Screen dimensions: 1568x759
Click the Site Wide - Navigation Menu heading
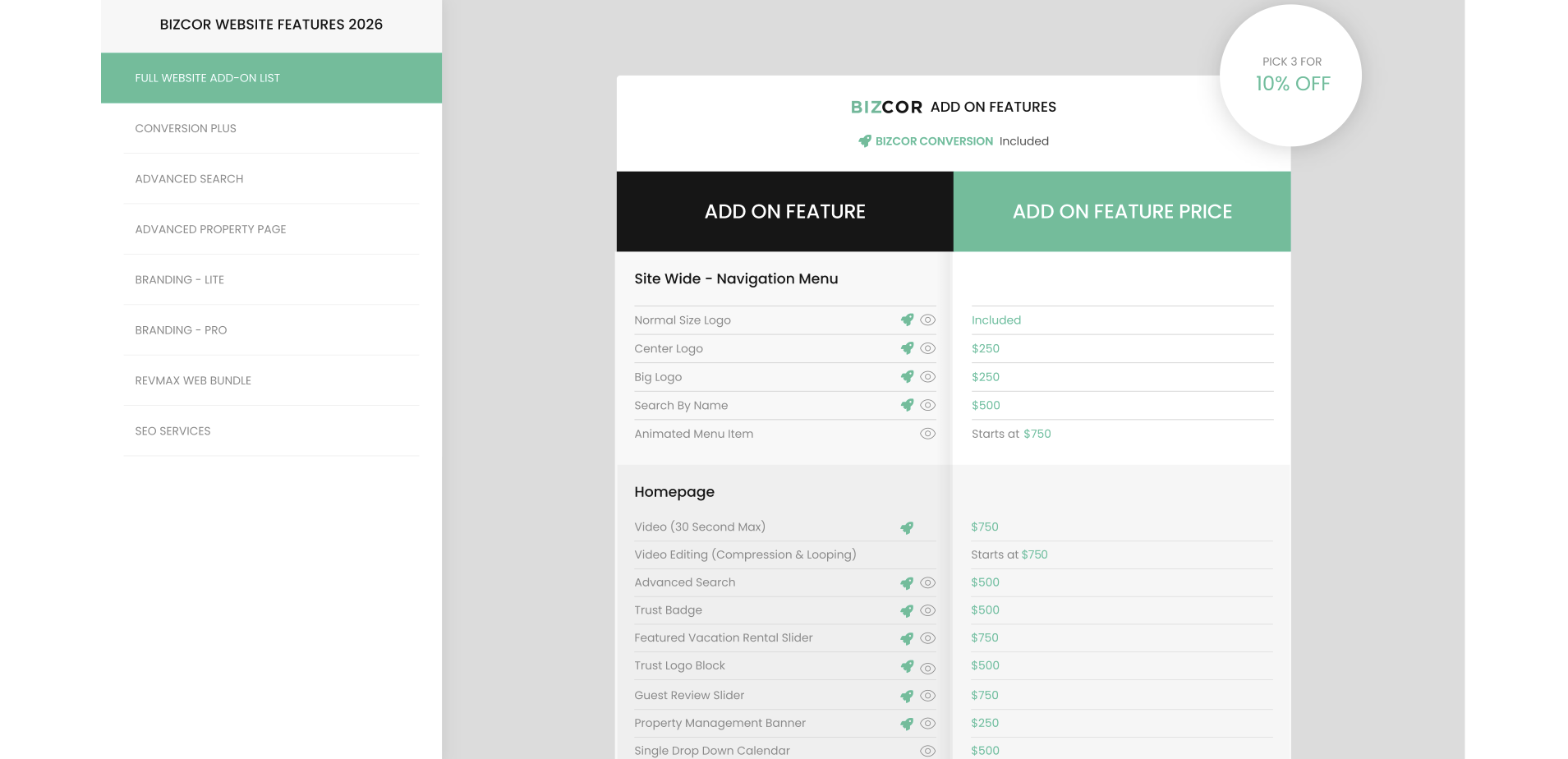(x=736, y=279)
